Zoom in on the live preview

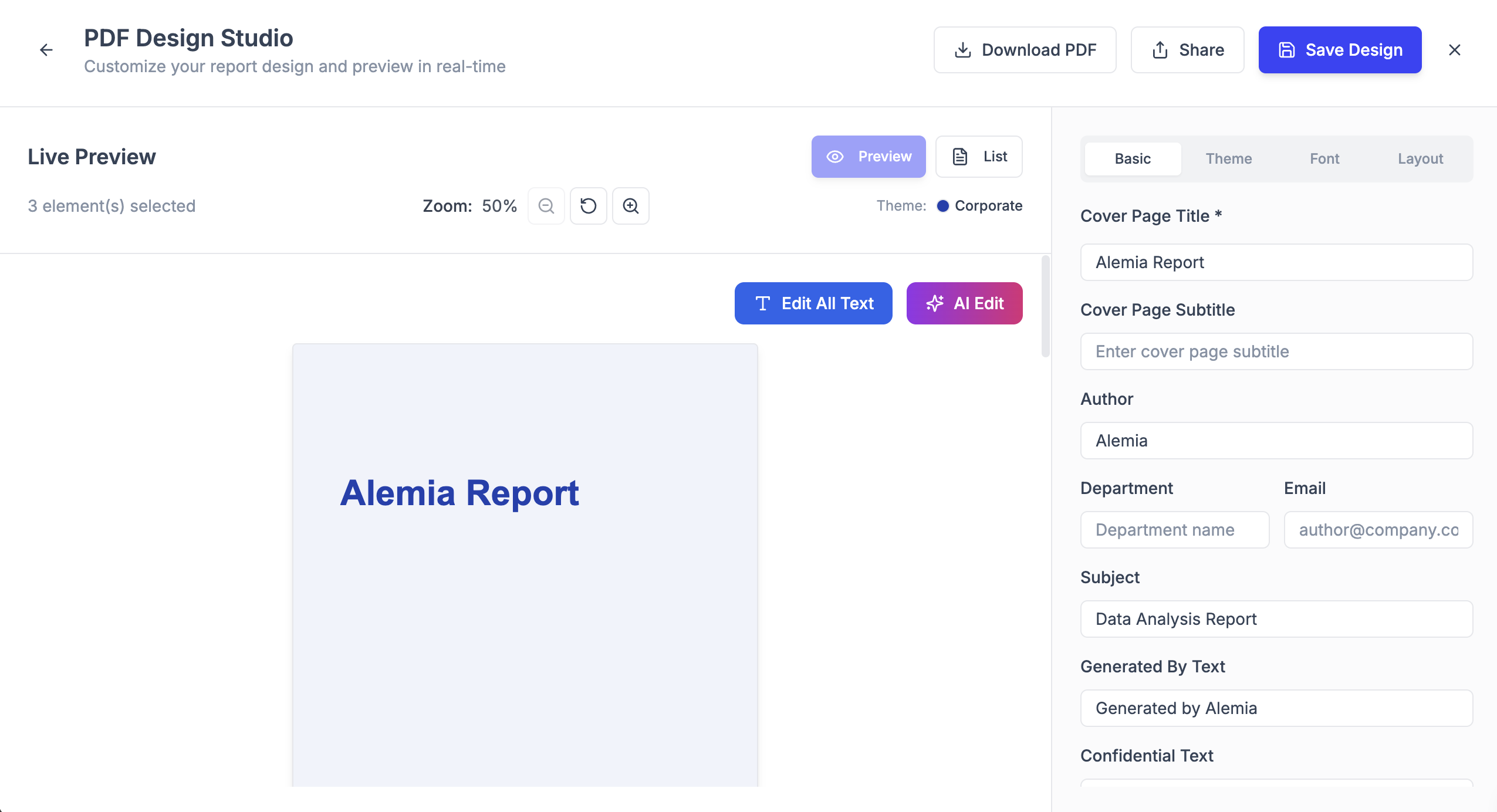[x=630, y=206]
